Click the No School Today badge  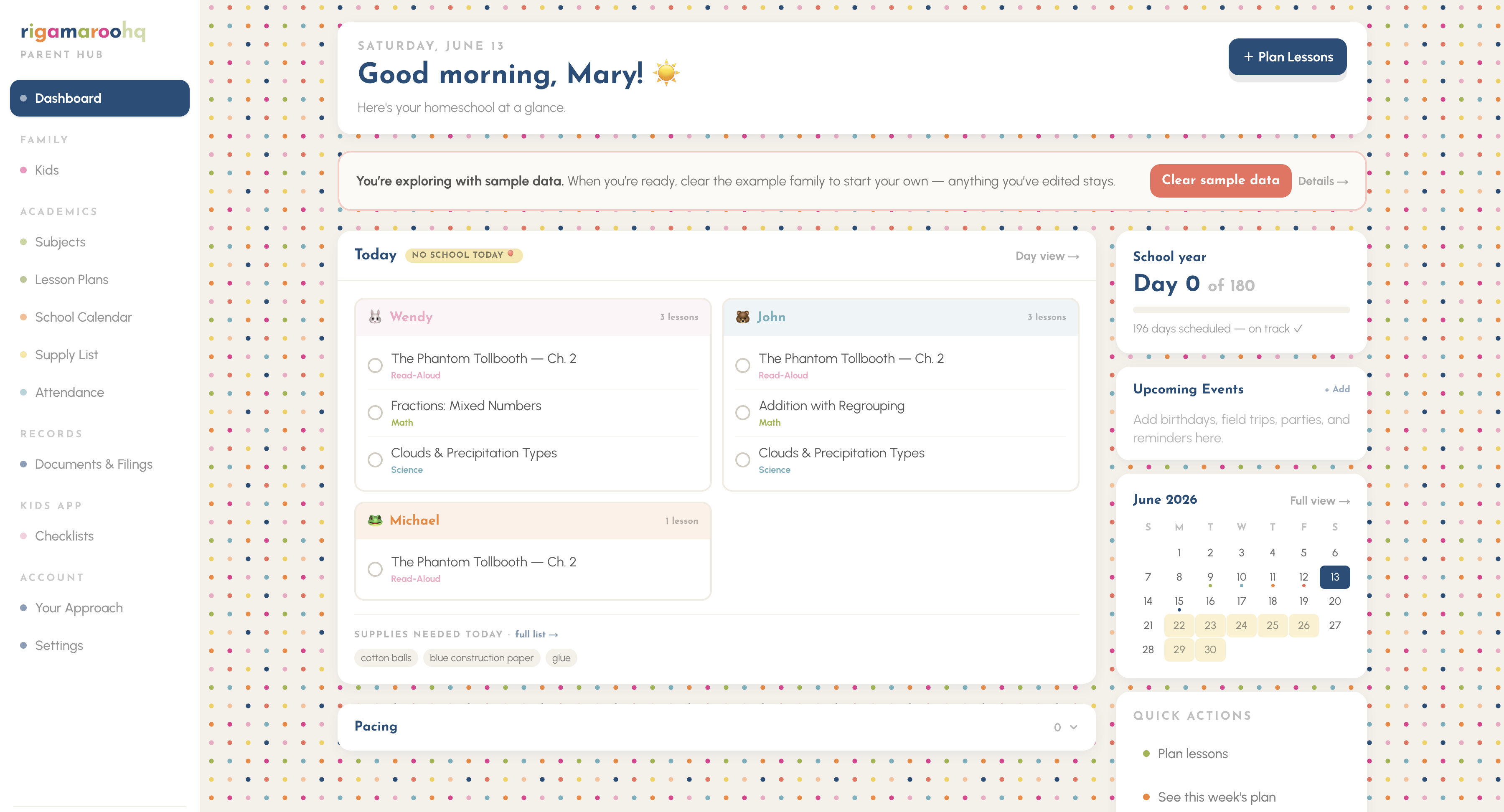pos(464,255)
